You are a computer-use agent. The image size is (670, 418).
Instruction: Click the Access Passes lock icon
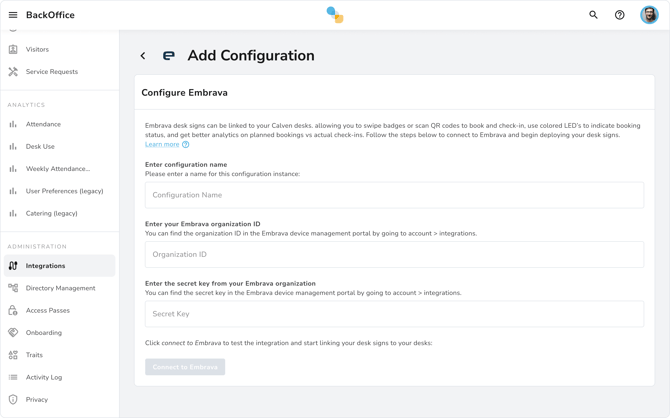[13, 310]
